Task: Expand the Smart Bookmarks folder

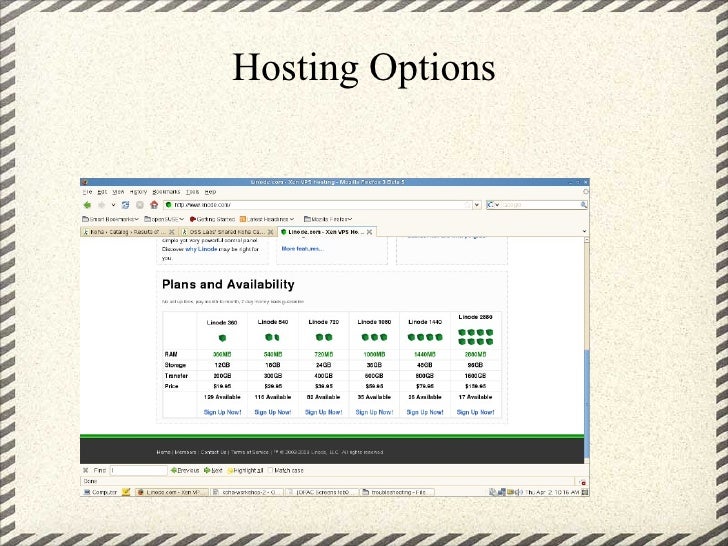Action: coord(110,219)
